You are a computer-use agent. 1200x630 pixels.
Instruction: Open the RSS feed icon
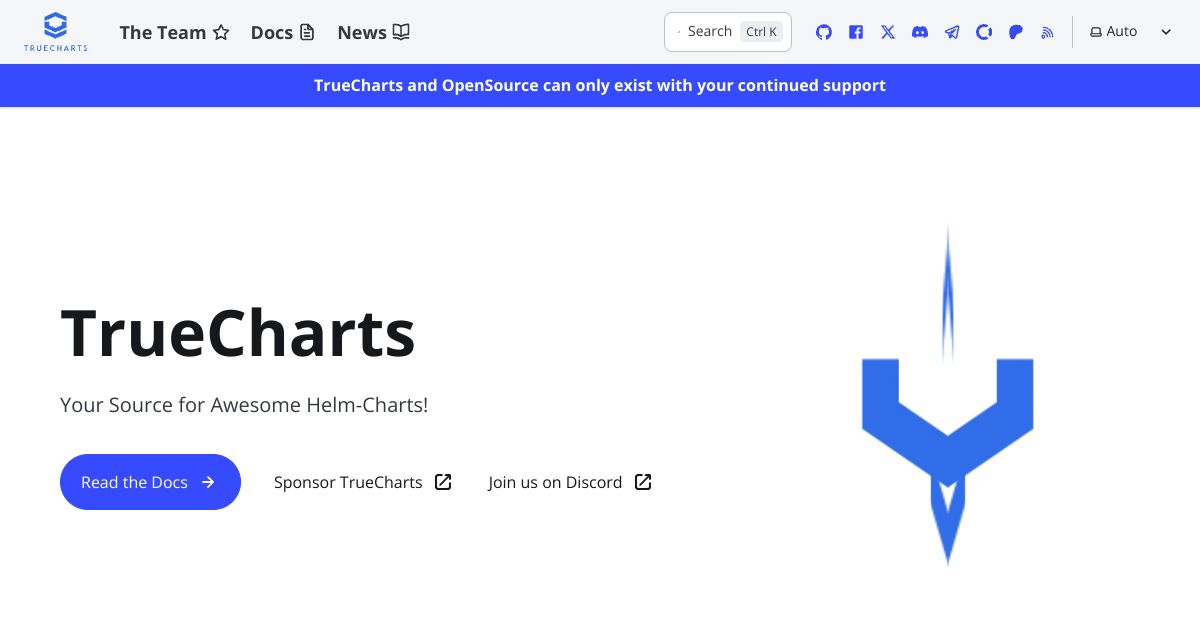[1048, 32]
